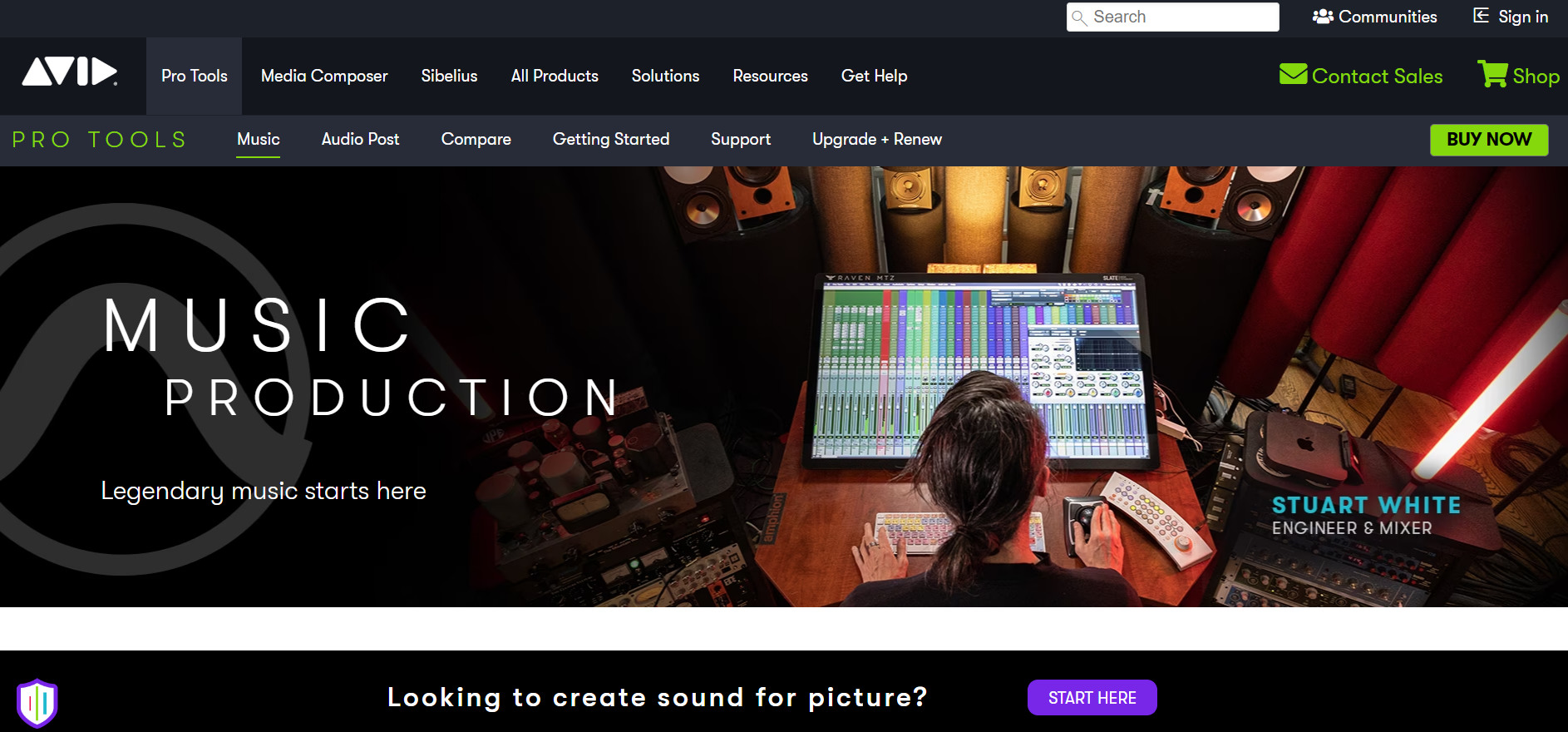1568x732 pixels.
Task: Type in the Search field
Action: [1181, 17]
